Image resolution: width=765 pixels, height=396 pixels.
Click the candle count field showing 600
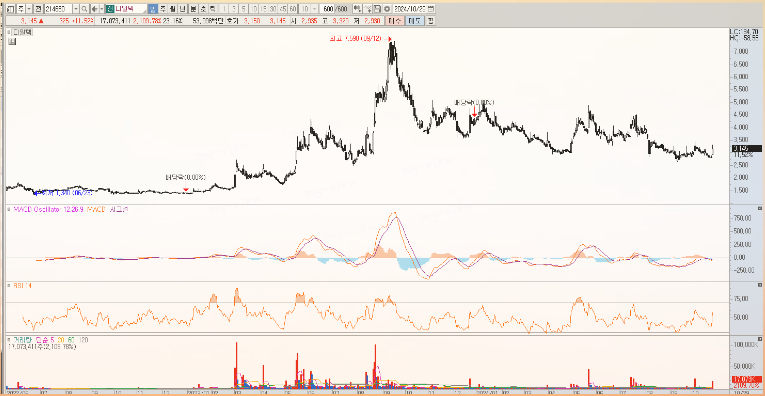(328, 9)
